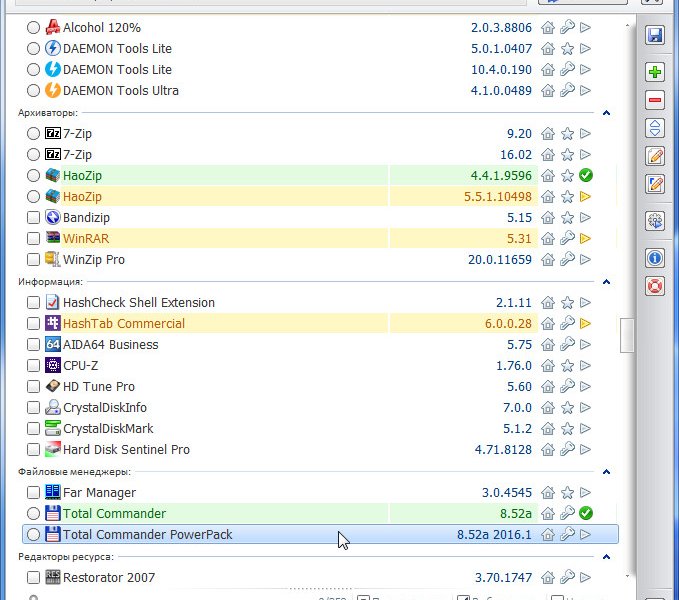Check the WinZip Pro checkbox
This screenshot has width=679, height=600.
click(33, 260)
